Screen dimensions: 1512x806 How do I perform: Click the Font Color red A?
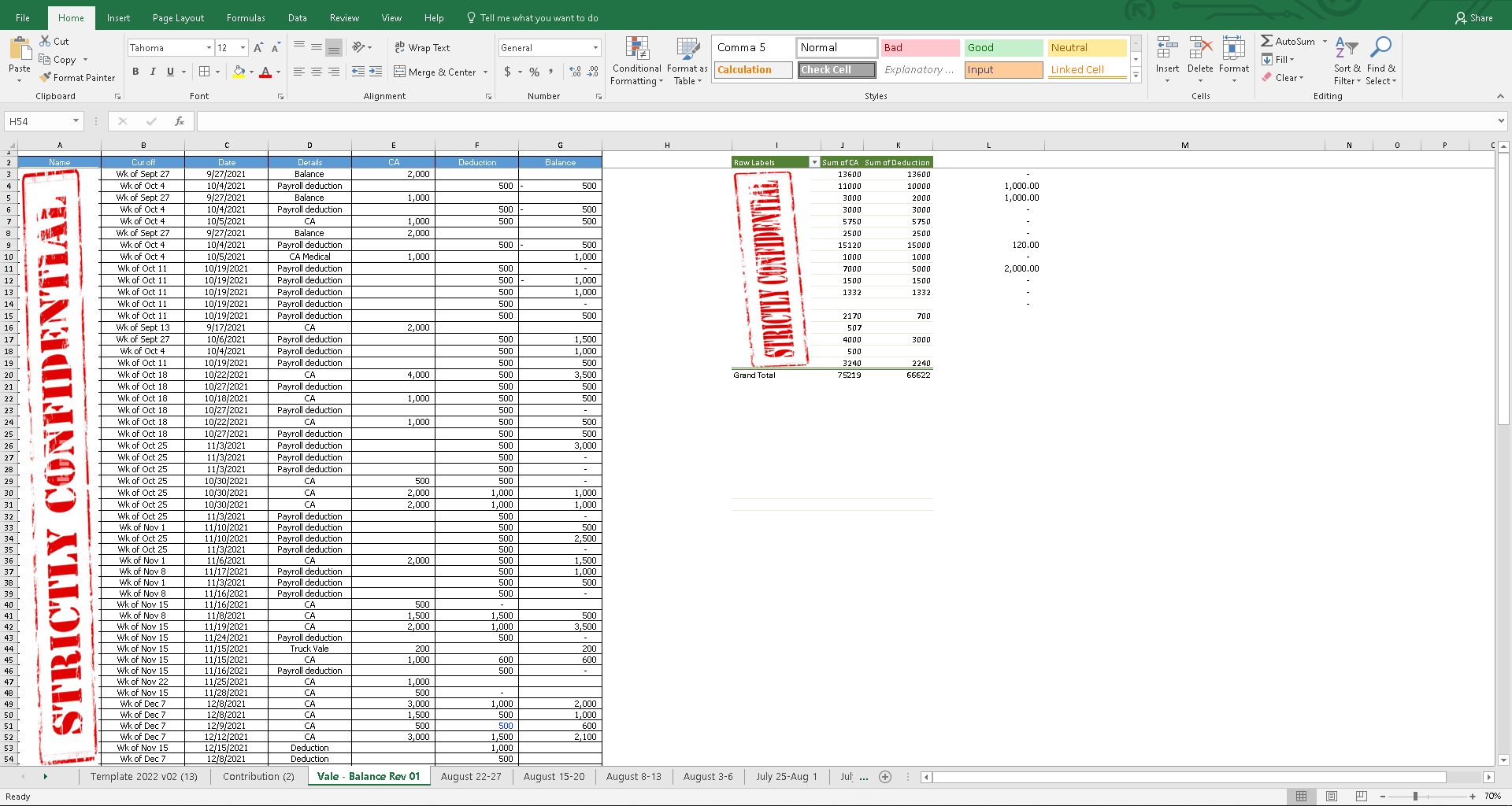tap(265, 72)
